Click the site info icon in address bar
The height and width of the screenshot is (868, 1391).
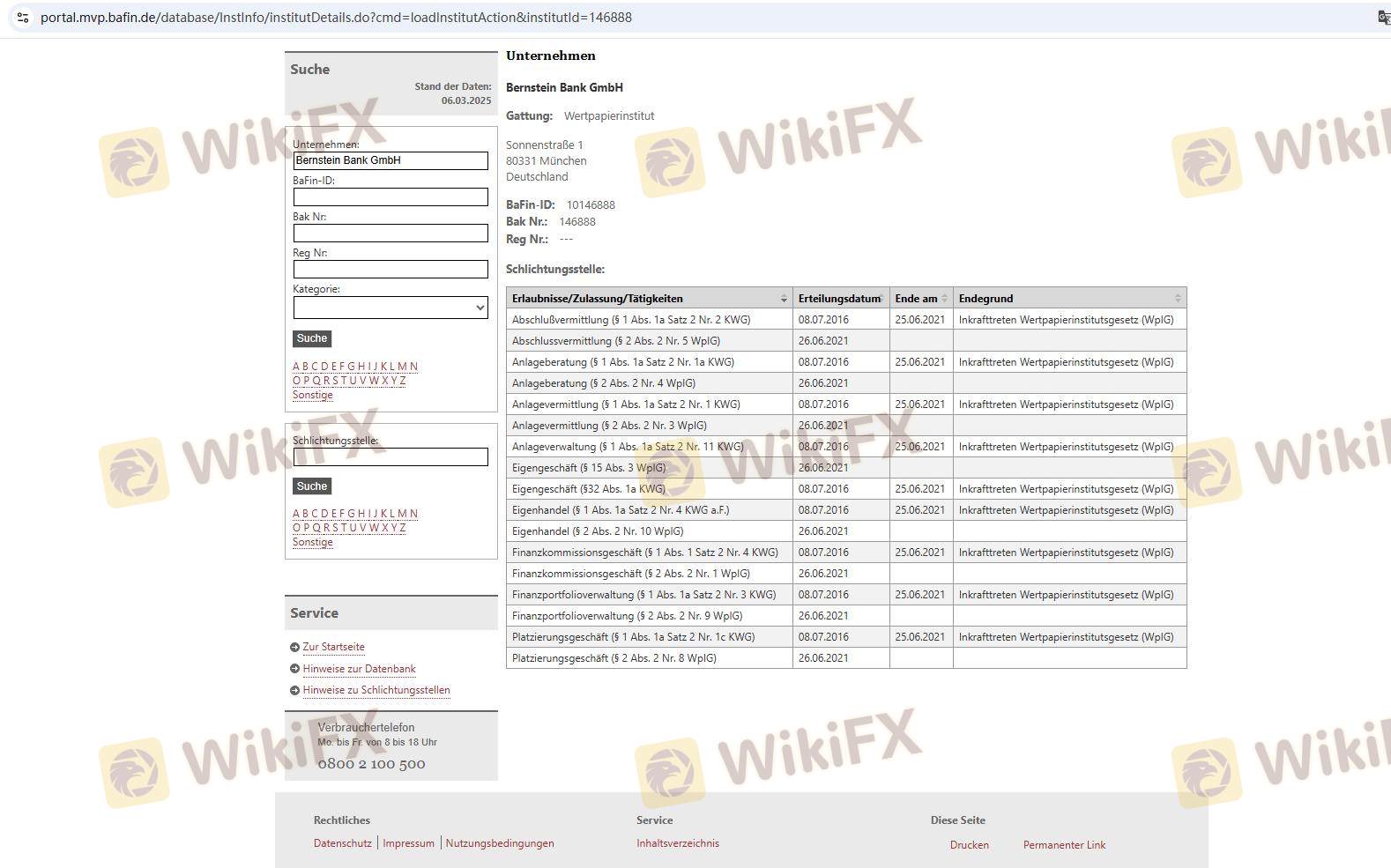point(23,18)
